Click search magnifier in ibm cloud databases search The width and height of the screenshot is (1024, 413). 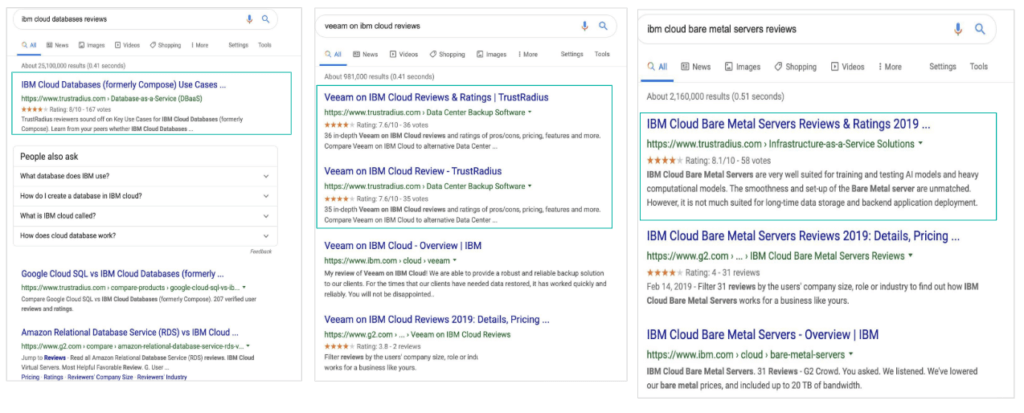pos(266,19)
